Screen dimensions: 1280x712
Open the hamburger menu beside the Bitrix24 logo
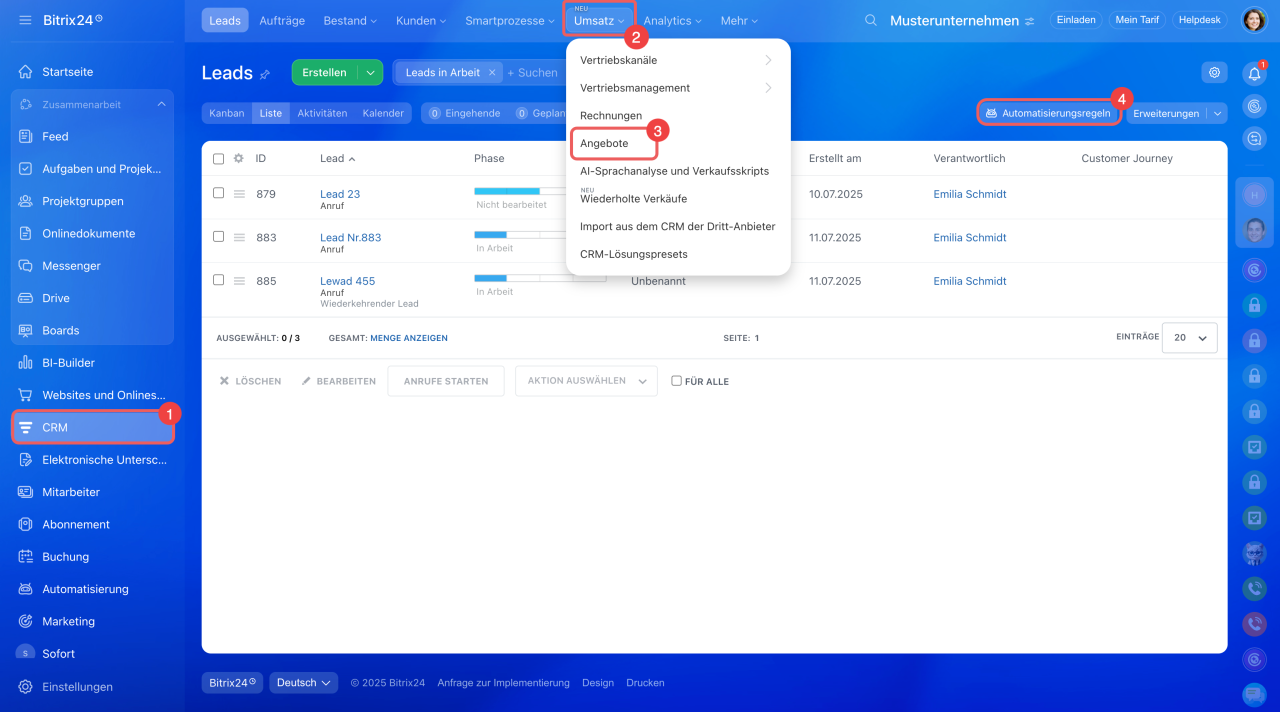coord(25,20)
